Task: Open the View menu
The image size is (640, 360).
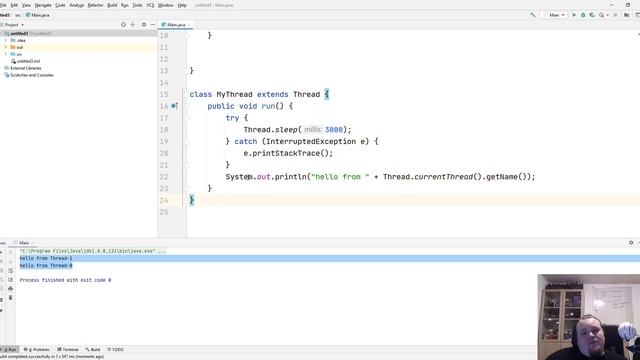Action: [26, 5]
